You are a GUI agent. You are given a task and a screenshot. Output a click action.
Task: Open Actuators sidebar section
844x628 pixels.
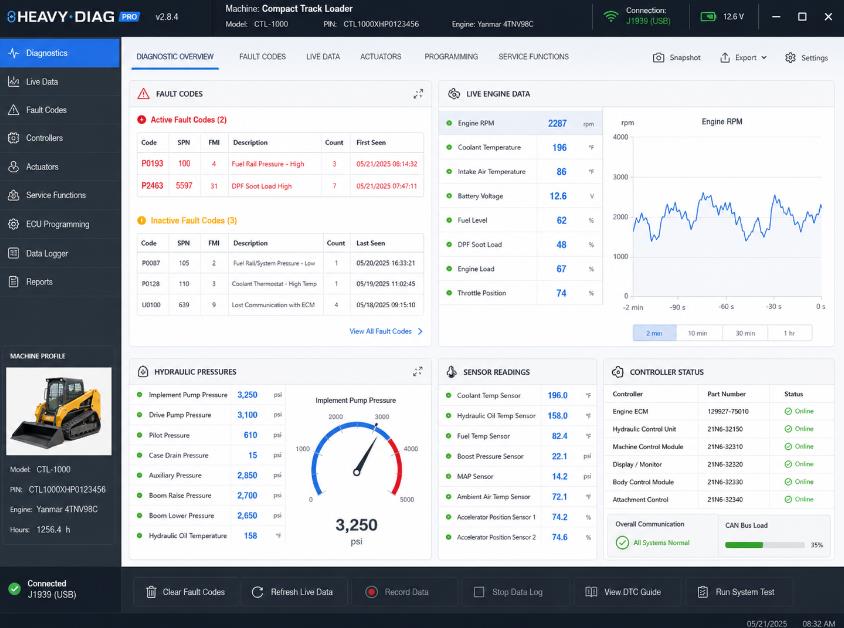tap(60, 167)
